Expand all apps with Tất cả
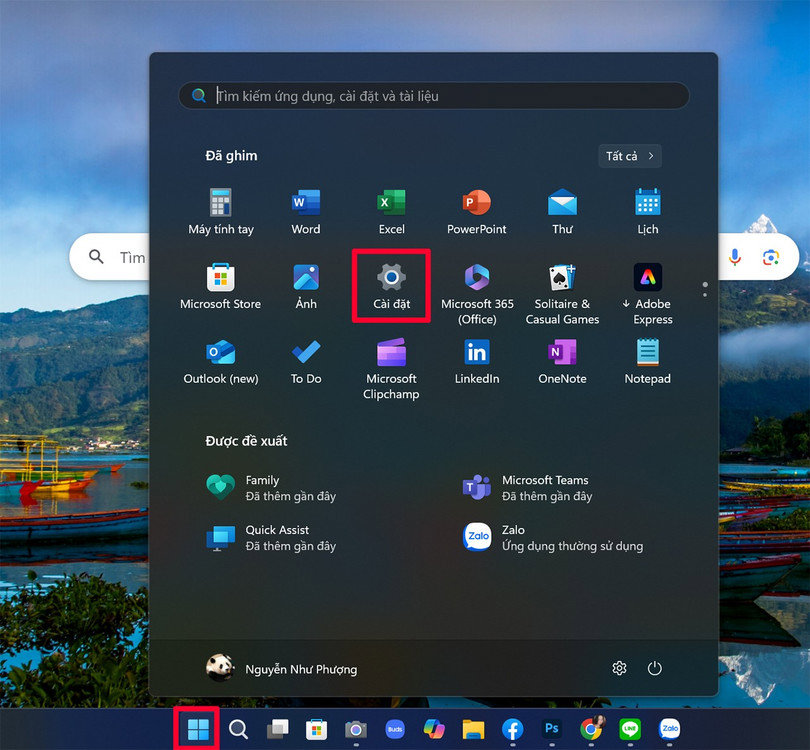The height and width of the screenshot is (750, 810). [x=630, y=156]
